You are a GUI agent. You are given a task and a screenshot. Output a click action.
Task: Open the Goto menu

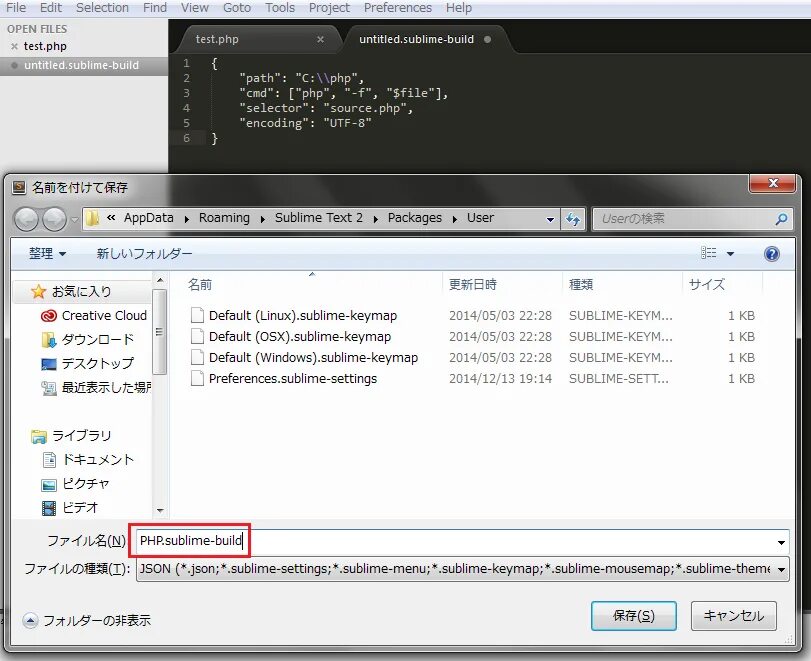pos(237,8)
